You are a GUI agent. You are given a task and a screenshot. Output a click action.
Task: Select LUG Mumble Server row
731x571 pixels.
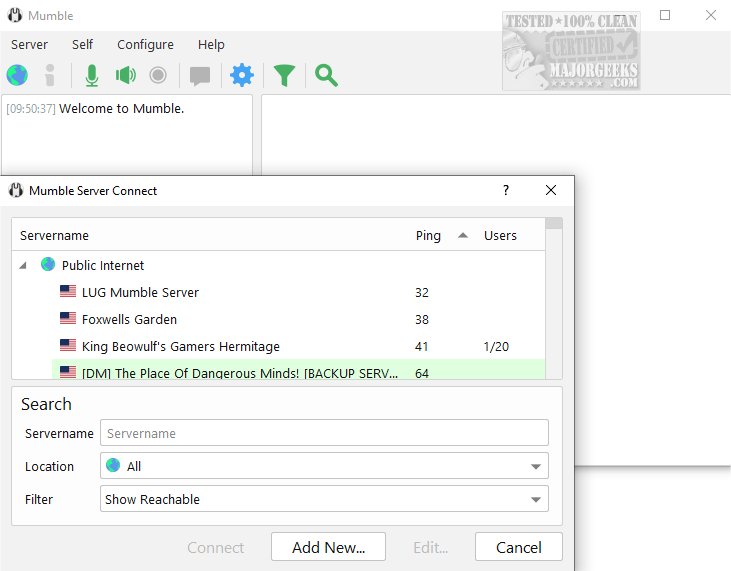298,292
